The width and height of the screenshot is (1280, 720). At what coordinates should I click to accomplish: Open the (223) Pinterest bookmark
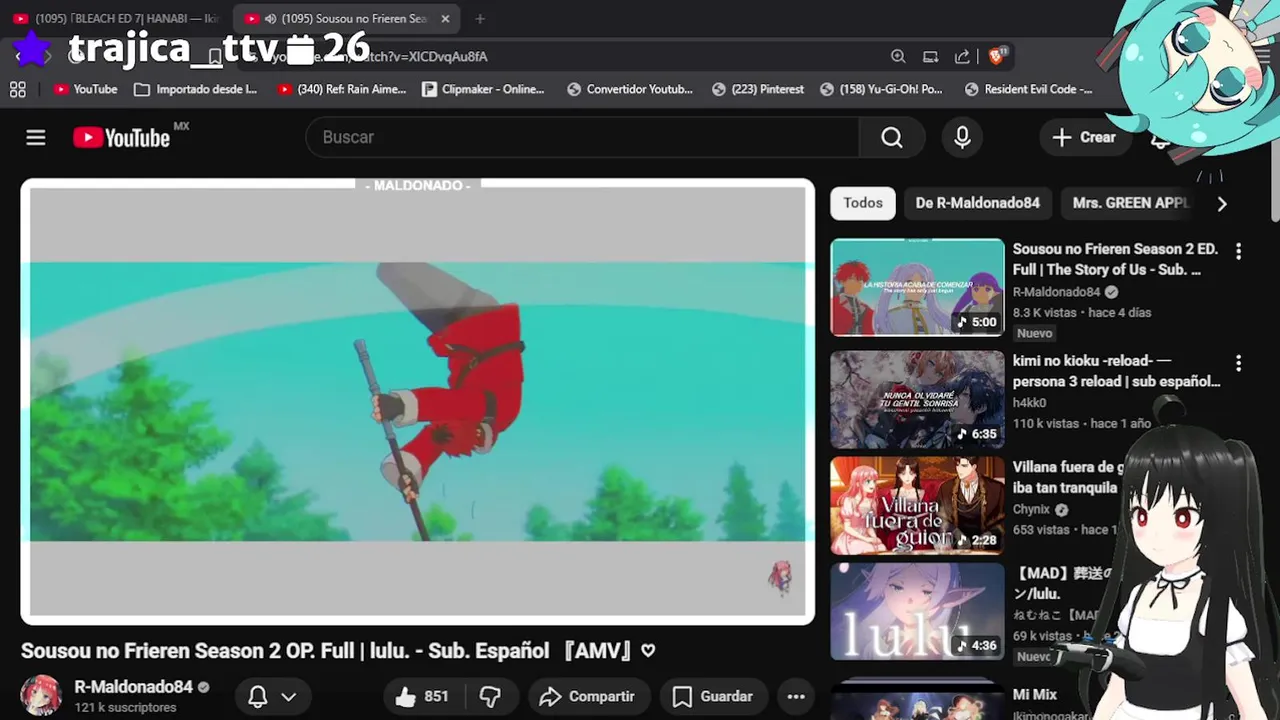coord(758,89)
